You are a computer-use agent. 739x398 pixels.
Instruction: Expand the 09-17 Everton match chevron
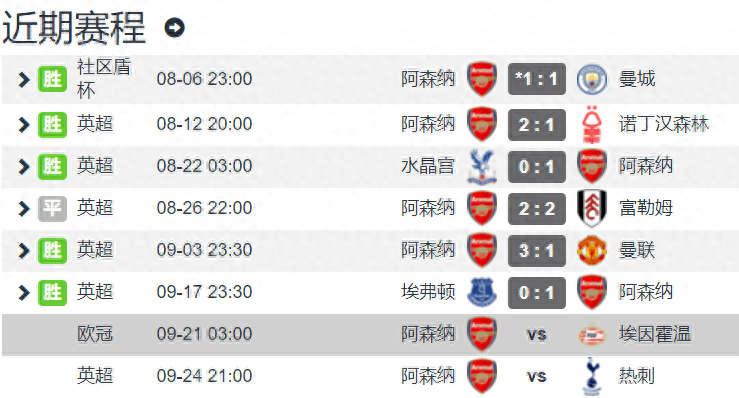[x=24, y=292]
